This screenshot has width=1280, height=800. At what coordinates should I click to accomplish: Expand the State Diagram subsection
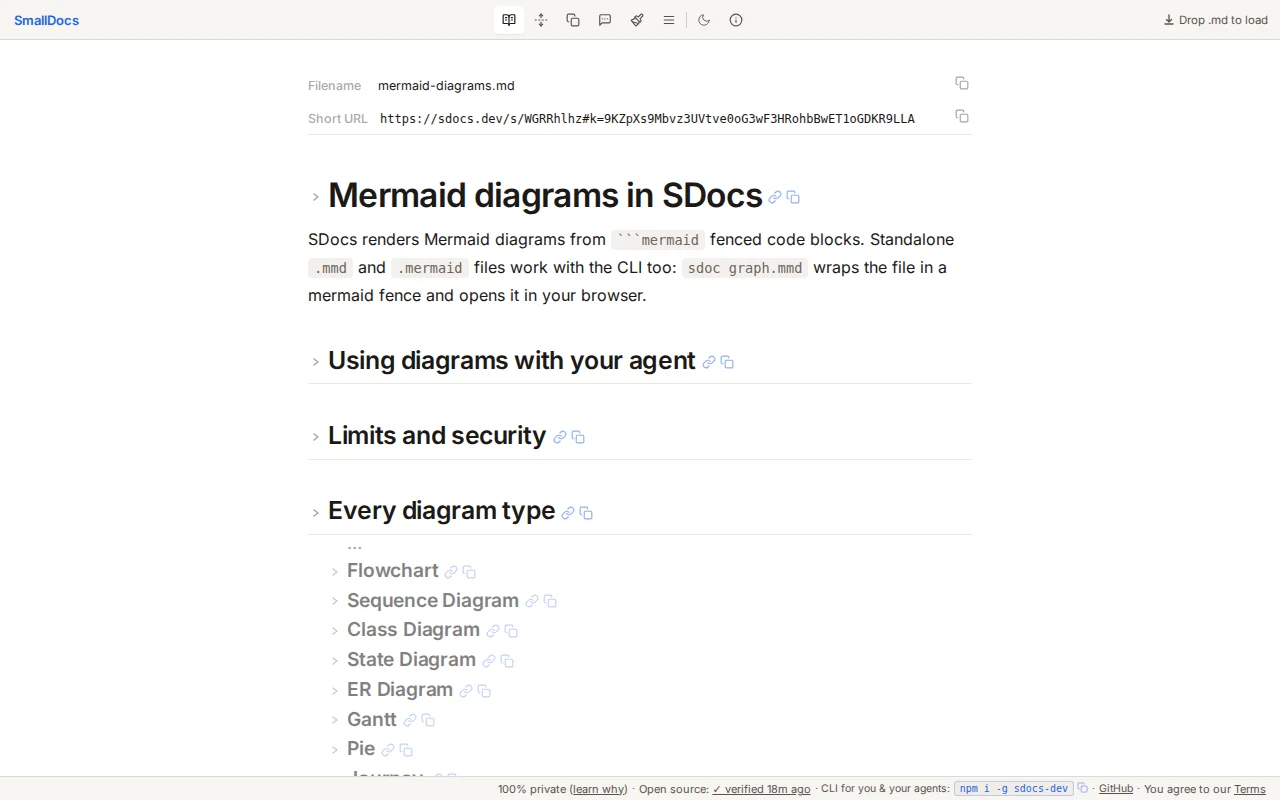[335, 661]
